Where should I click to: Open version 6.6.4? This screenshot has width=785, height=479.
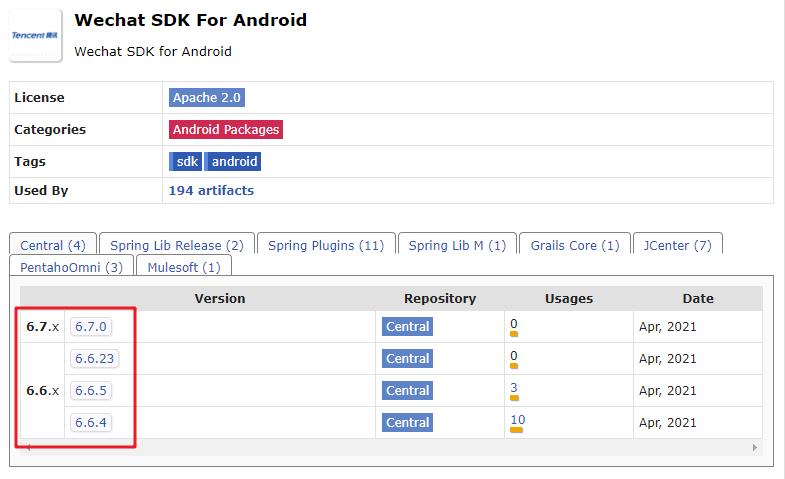point(91,423)
